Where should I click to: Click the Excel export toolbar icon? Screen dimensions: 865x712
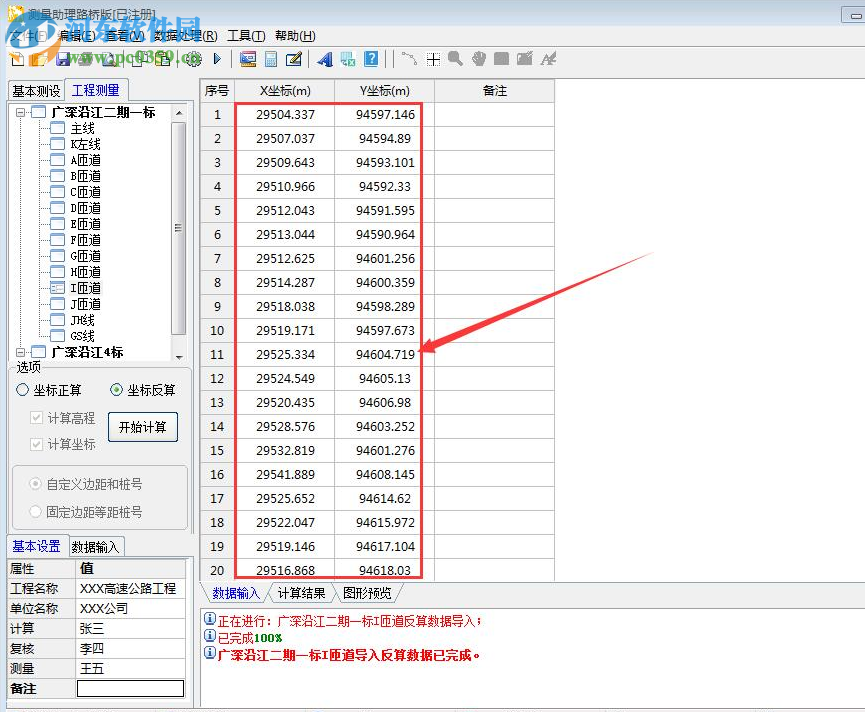(x=348, y=59)
